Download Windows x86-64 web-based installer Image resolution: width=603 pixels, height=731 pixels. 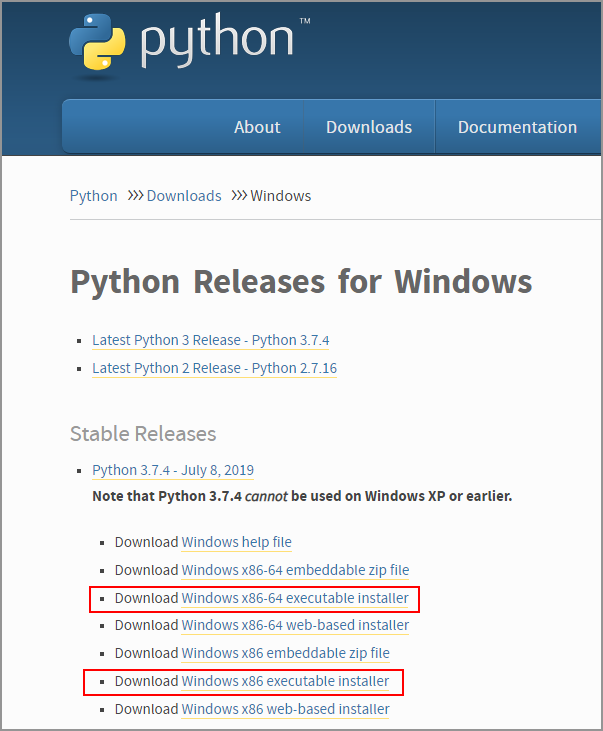coord(295,625)
